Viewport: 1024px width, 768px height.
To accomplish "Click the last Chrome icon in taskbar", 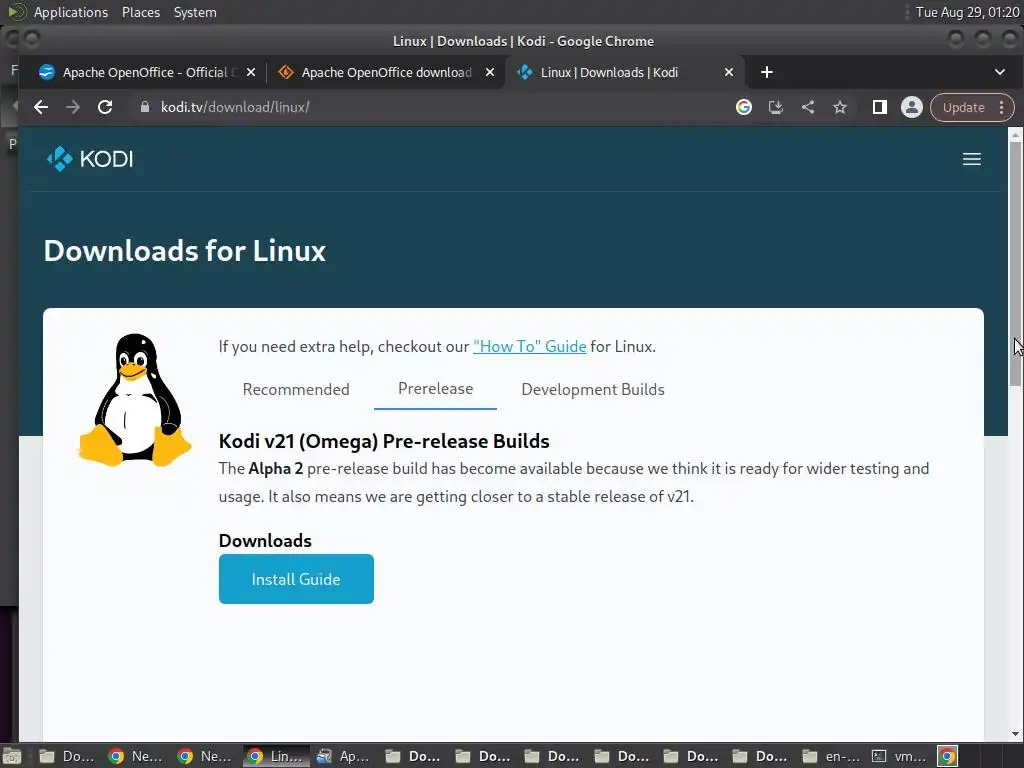I will 947,756.
